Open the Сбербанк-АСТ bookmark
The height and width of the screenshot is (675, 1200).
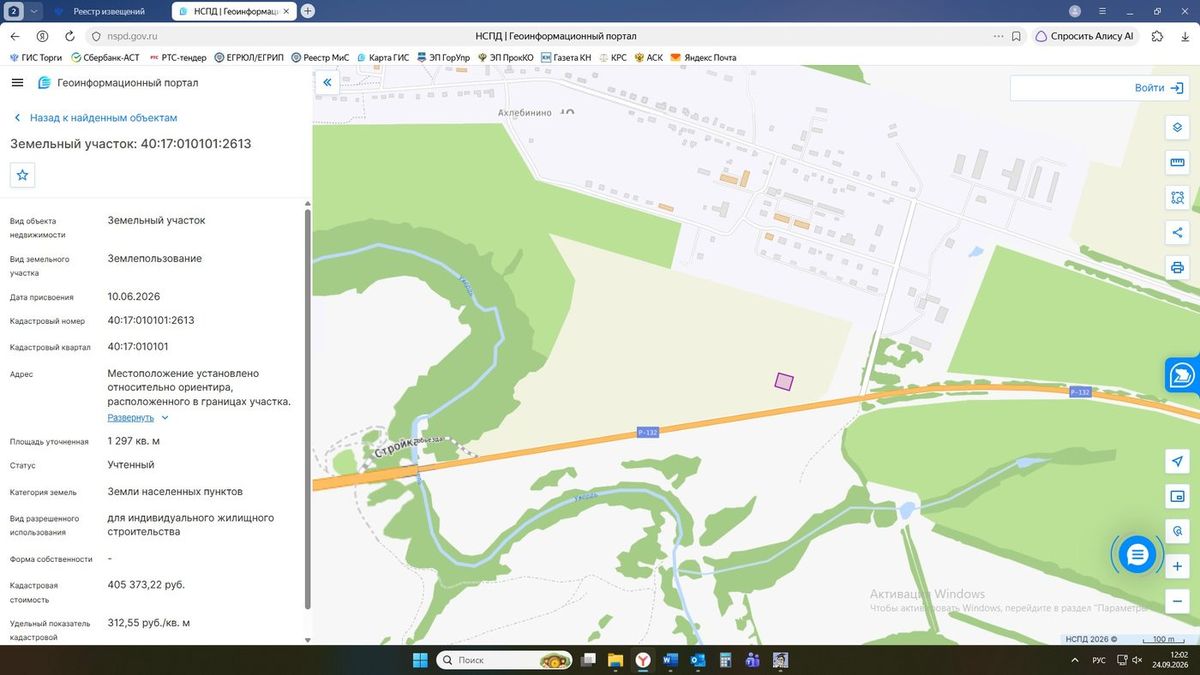point(105,58)
